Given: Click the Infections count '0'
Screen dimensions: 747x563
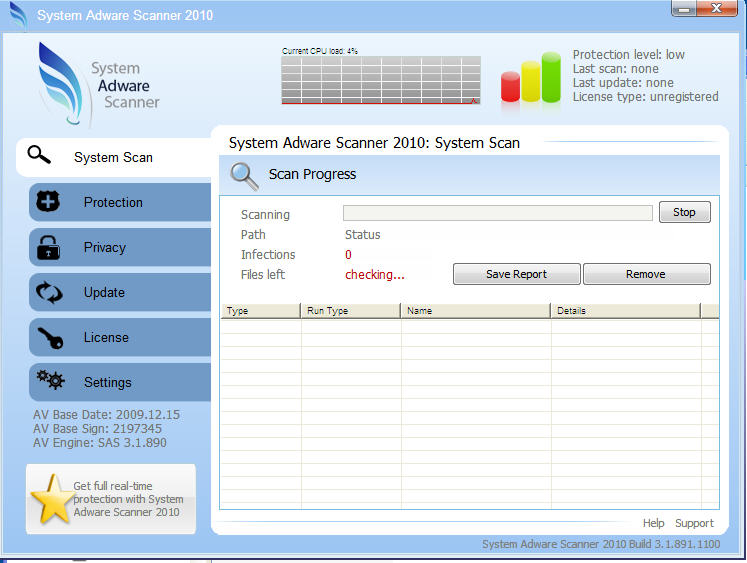Looking at the screenshot, I should pos(348,255).
